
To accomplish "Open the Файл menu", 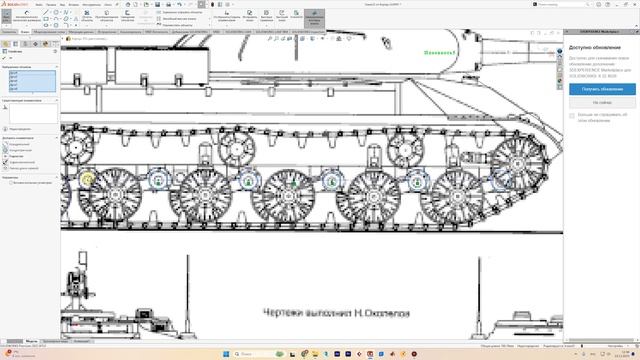I will pyautogui.click(x=39, y=4).
